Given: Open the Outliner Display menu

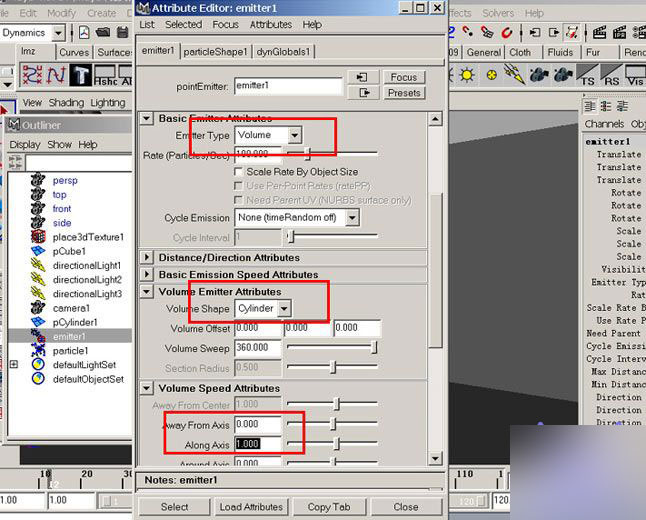Looking at the screenshot, I should tap(25, 145).
